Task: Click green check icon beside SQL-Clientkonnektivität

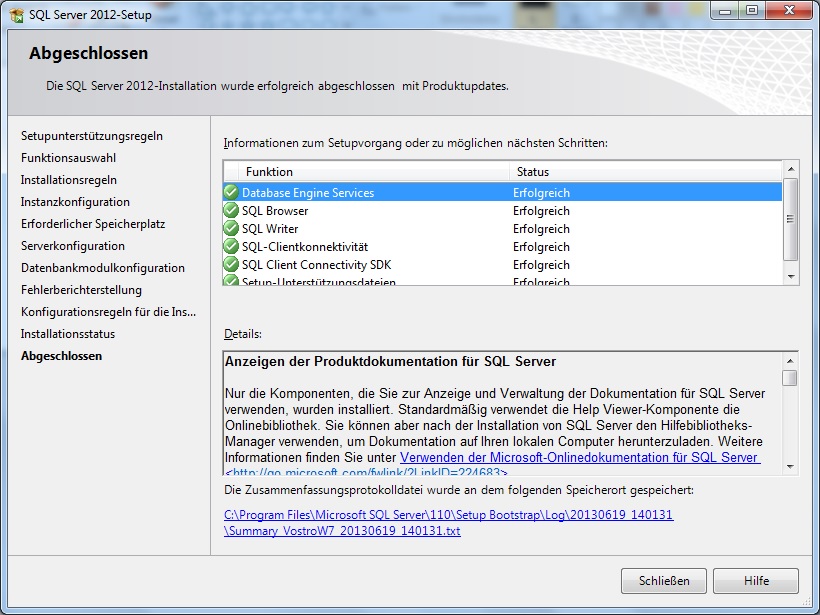Action: click(231, 246)
